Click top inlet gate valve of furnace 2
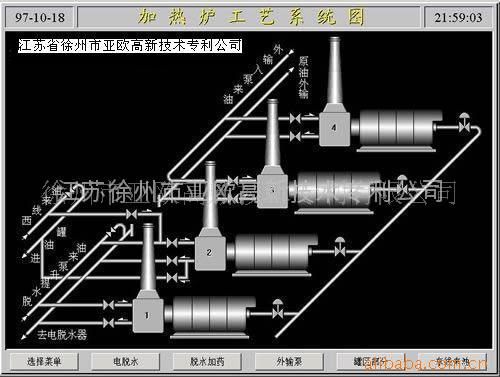 tap(172, 243)
